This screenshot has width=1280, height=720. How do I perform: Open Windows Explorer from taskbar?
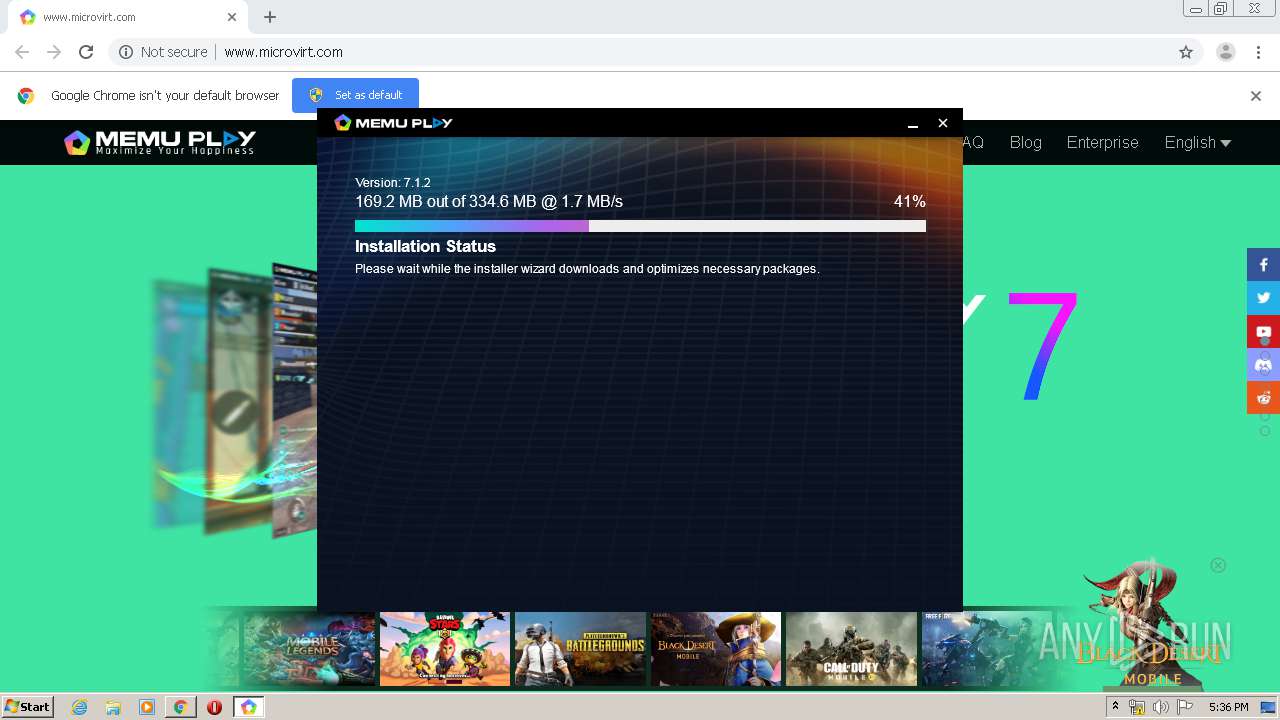coord(113,707)
